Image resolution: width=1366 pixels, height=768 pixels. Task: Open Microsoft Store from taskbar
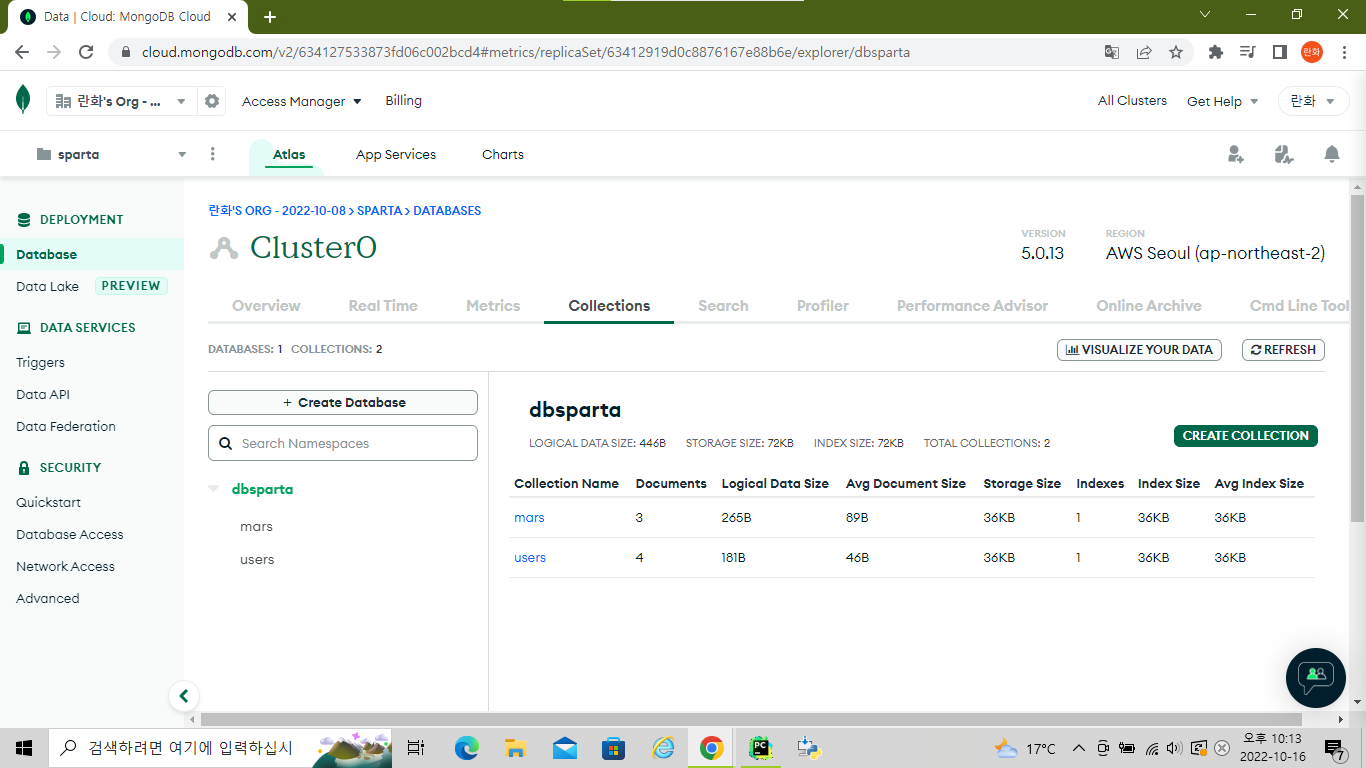[x=614, y=748]
